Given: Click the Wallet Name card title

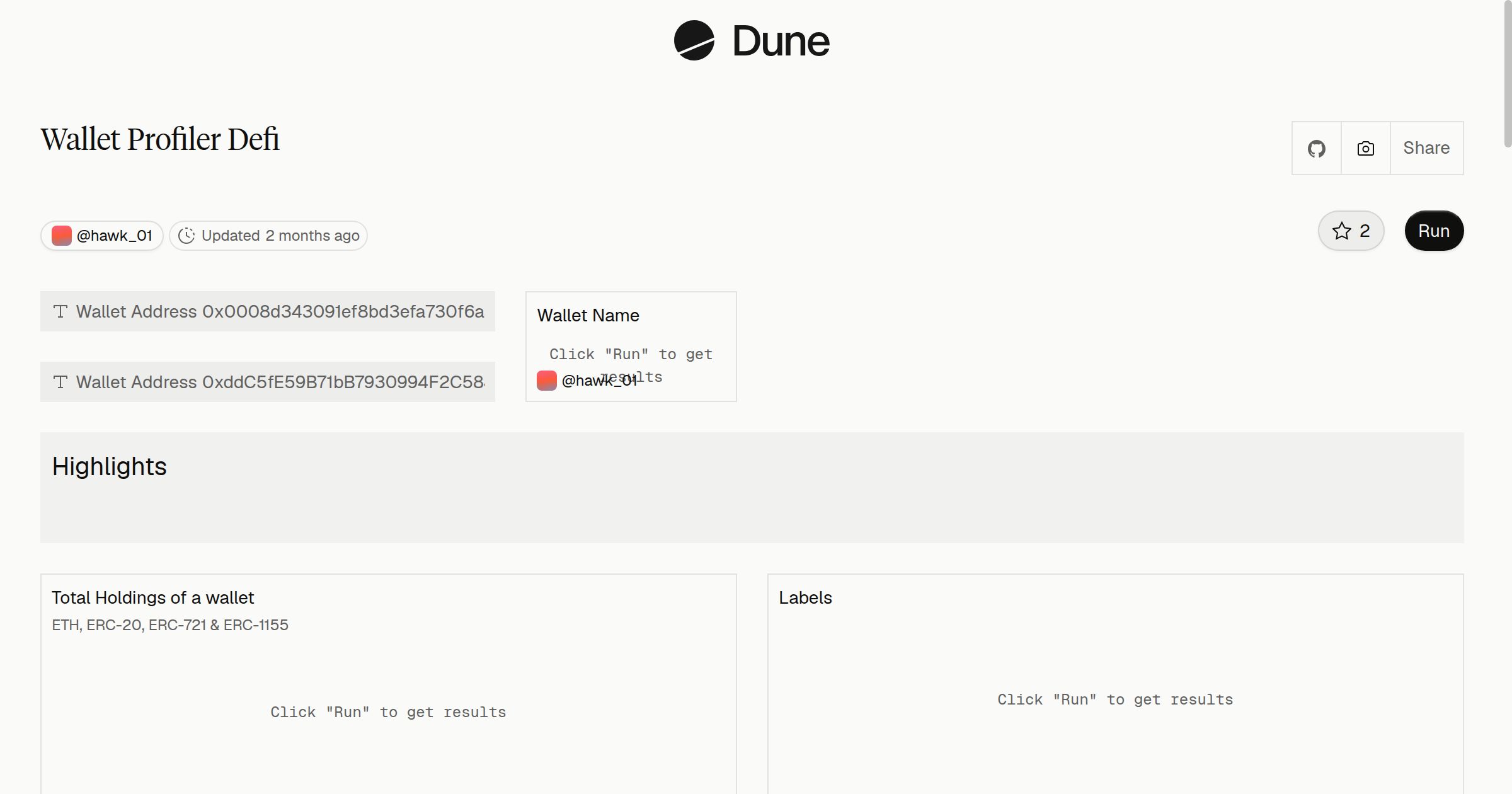Looking at the screenshot, I should [588, 315].
